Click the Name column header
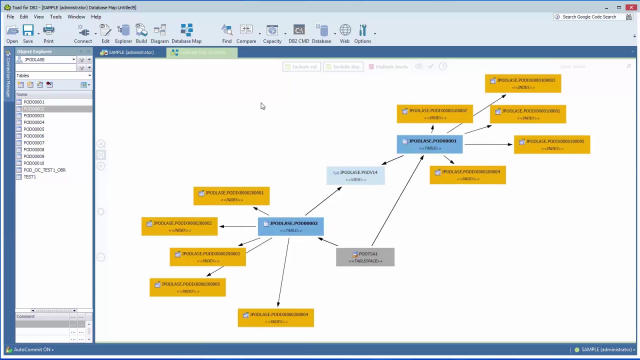This screenshot has height=360, width=640. coord(53,94)
